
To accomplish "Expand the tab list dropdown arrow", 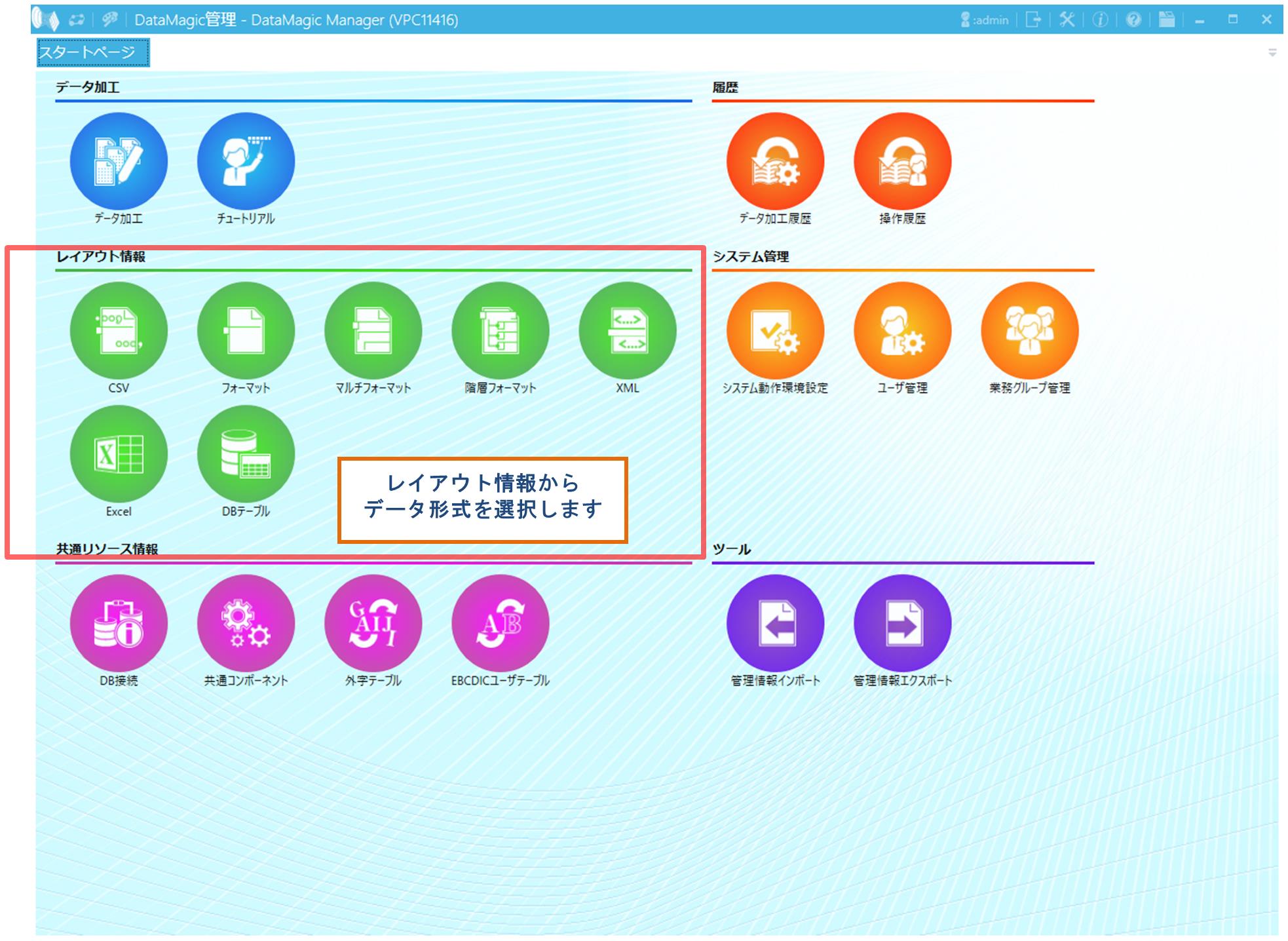I will pos(1272,52).
